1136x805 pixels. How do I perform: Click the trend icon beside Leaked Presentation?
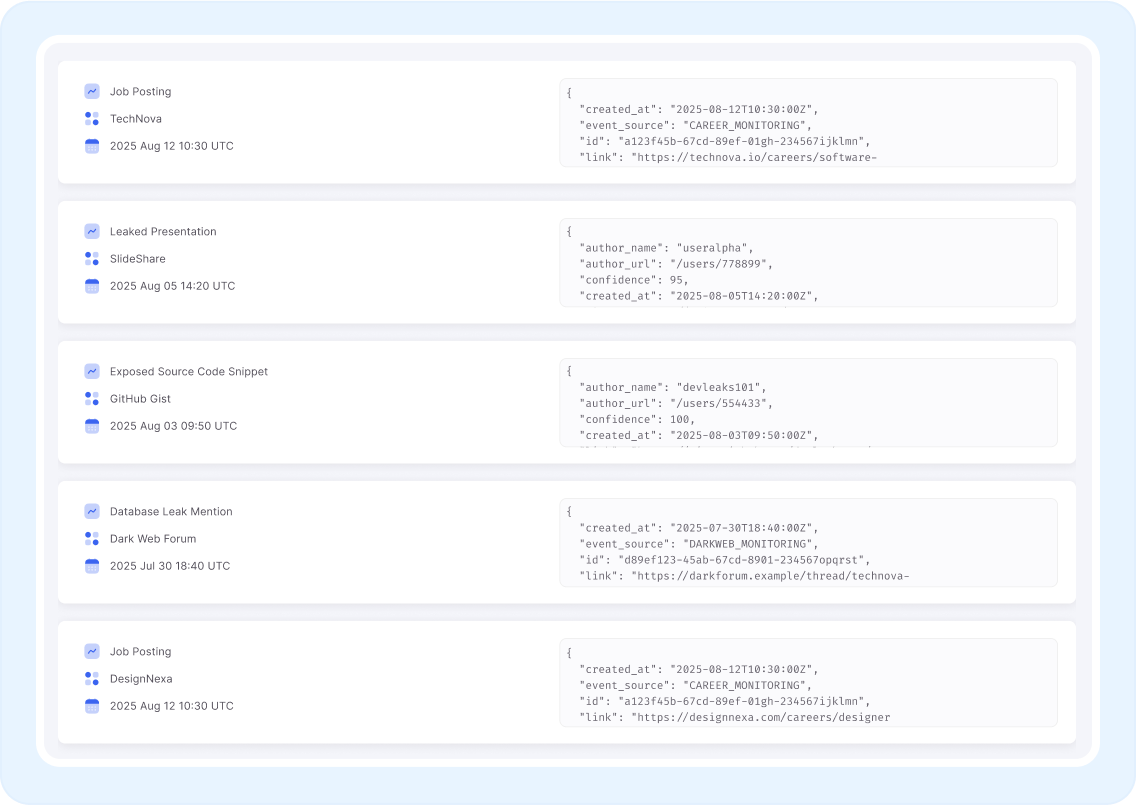tap(92, 231)
